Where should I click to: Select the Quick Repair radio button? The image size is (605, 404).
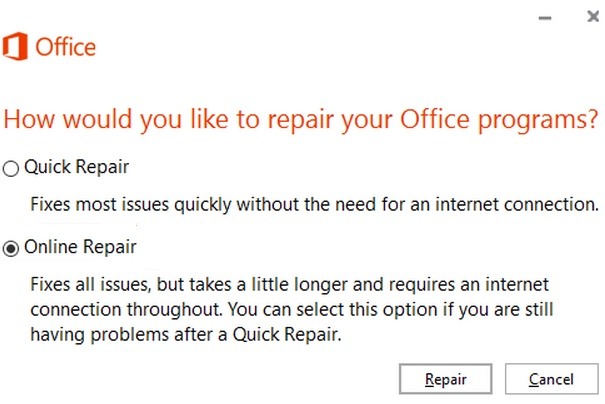(x=11, y=169)
